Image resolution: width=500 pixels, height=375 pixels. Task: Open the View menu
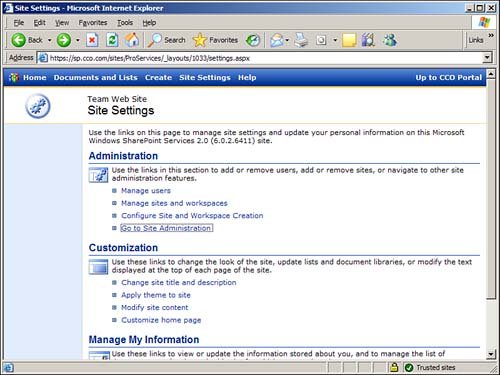tap(62, 23)
